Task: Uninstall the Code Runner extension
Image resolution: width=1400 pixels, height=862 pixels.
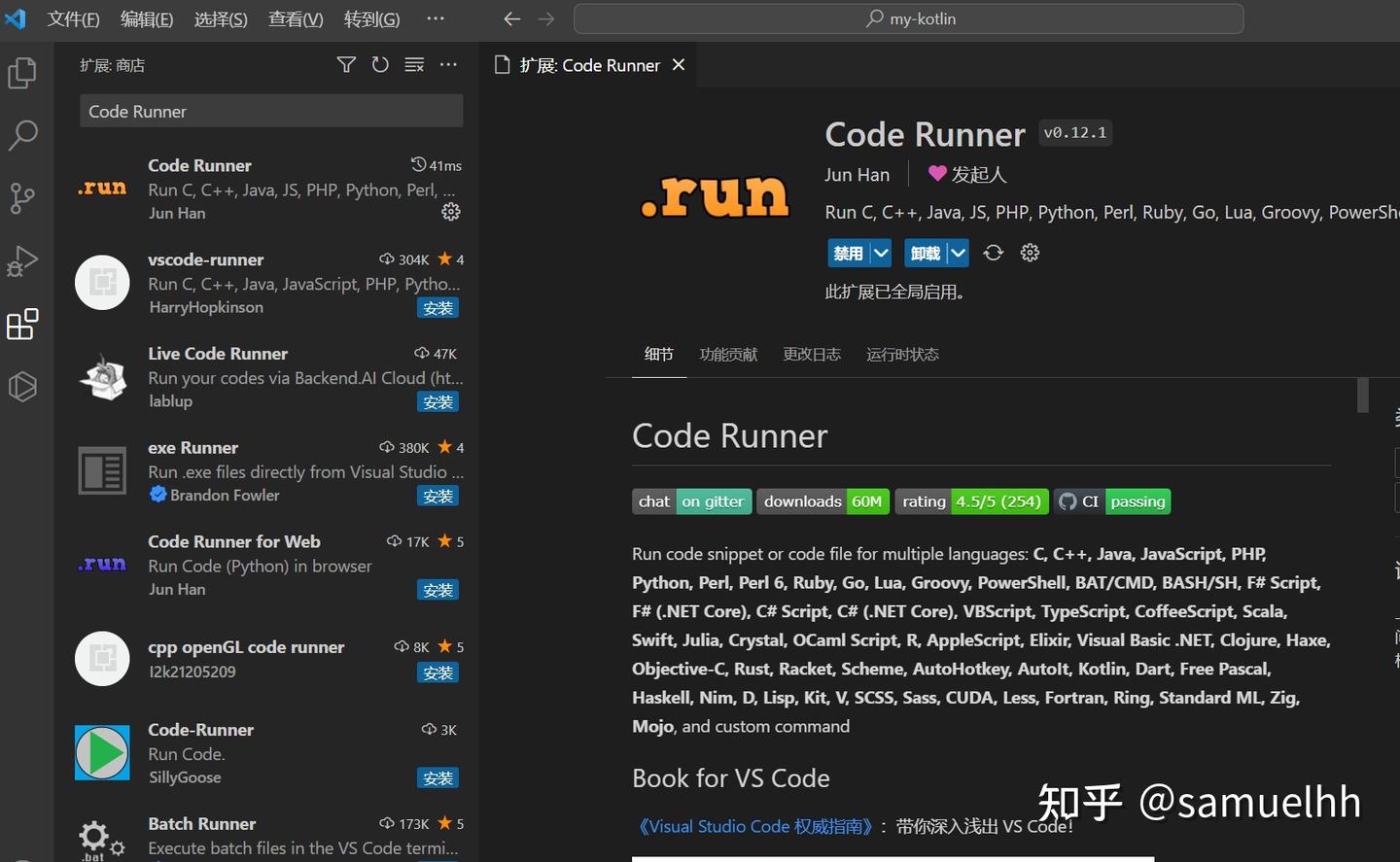Action: 926,253
